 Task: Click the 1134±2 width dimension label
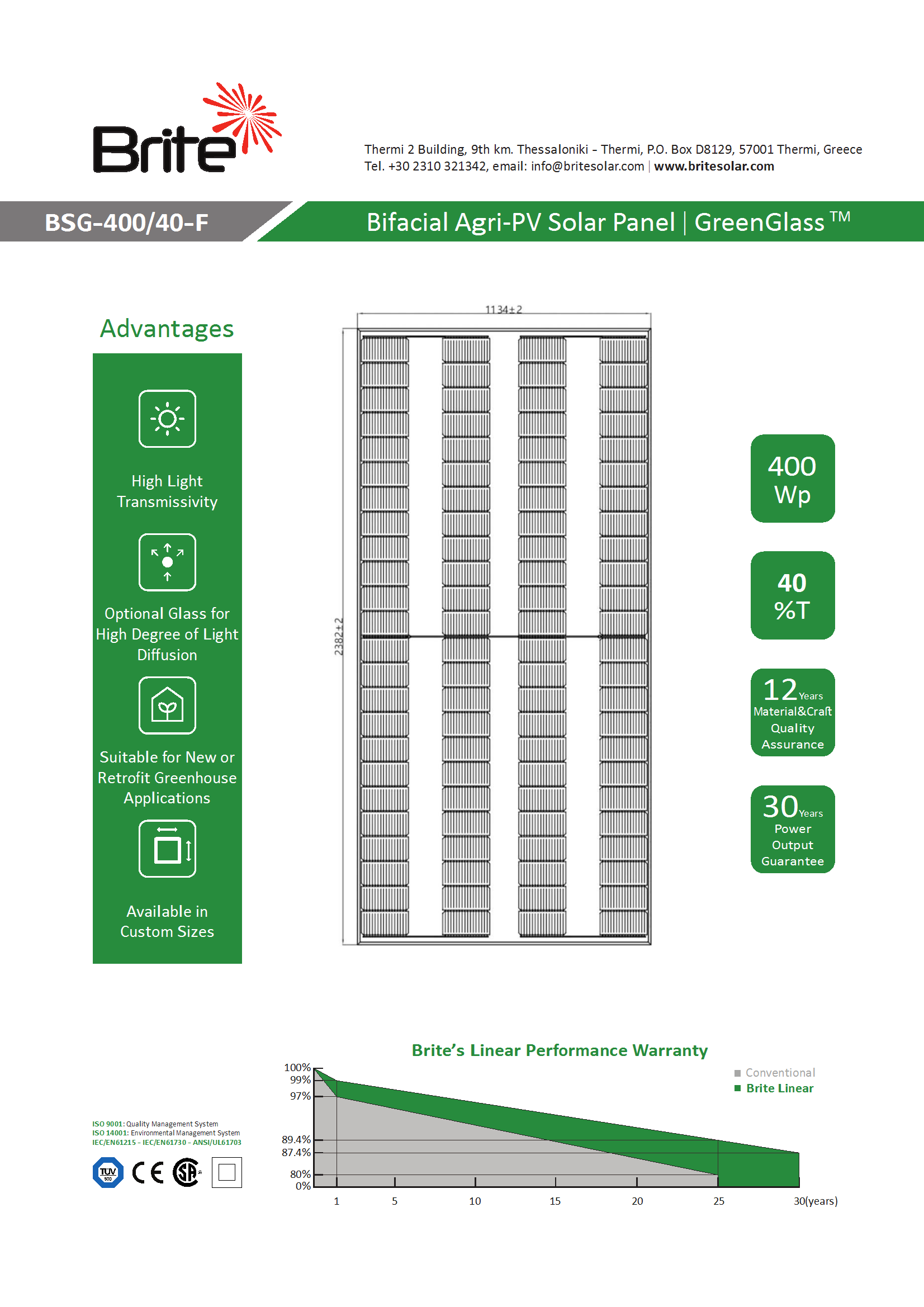(x=503, y=309)
